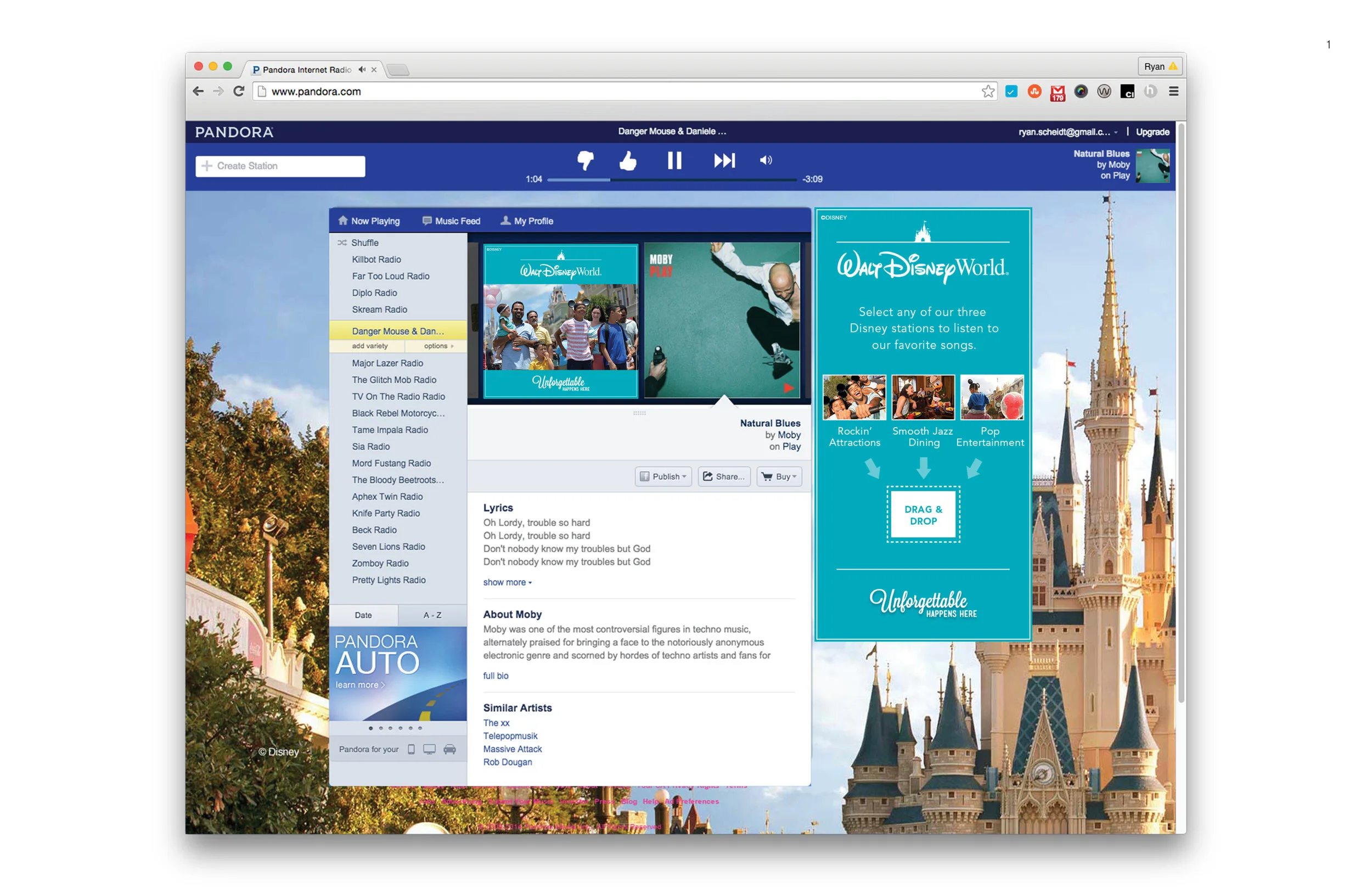Skip to the next song

724,160
